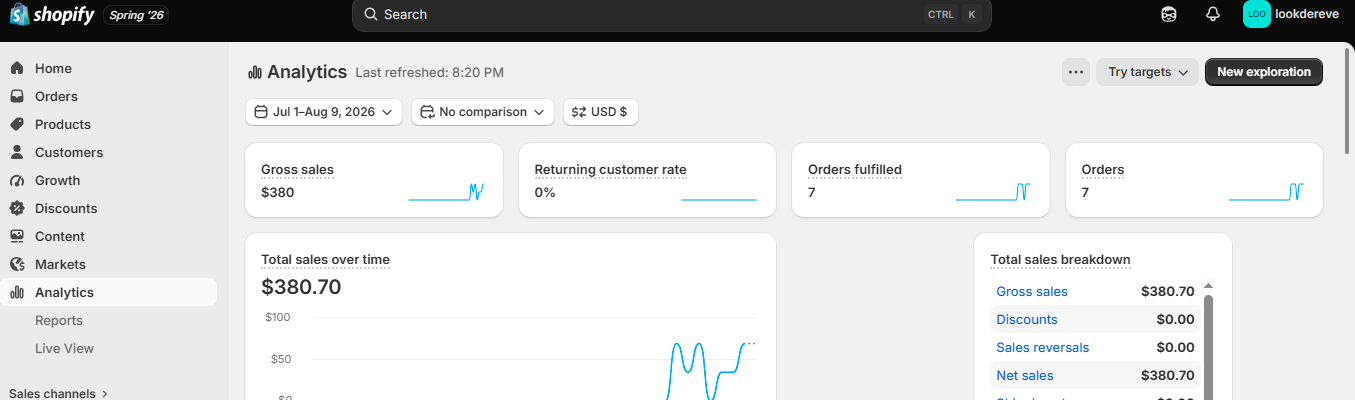Image resolution: width=1355 pixels, height=400 pixels.
Task: Click the Customers person icon in sidebar
Action: pos(17,153)
